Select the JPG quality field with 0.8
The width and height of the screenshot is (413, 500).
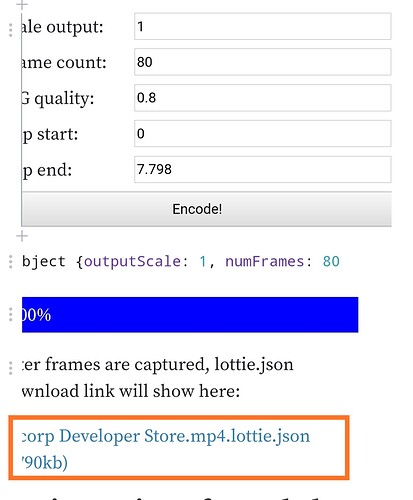[263, 98]
